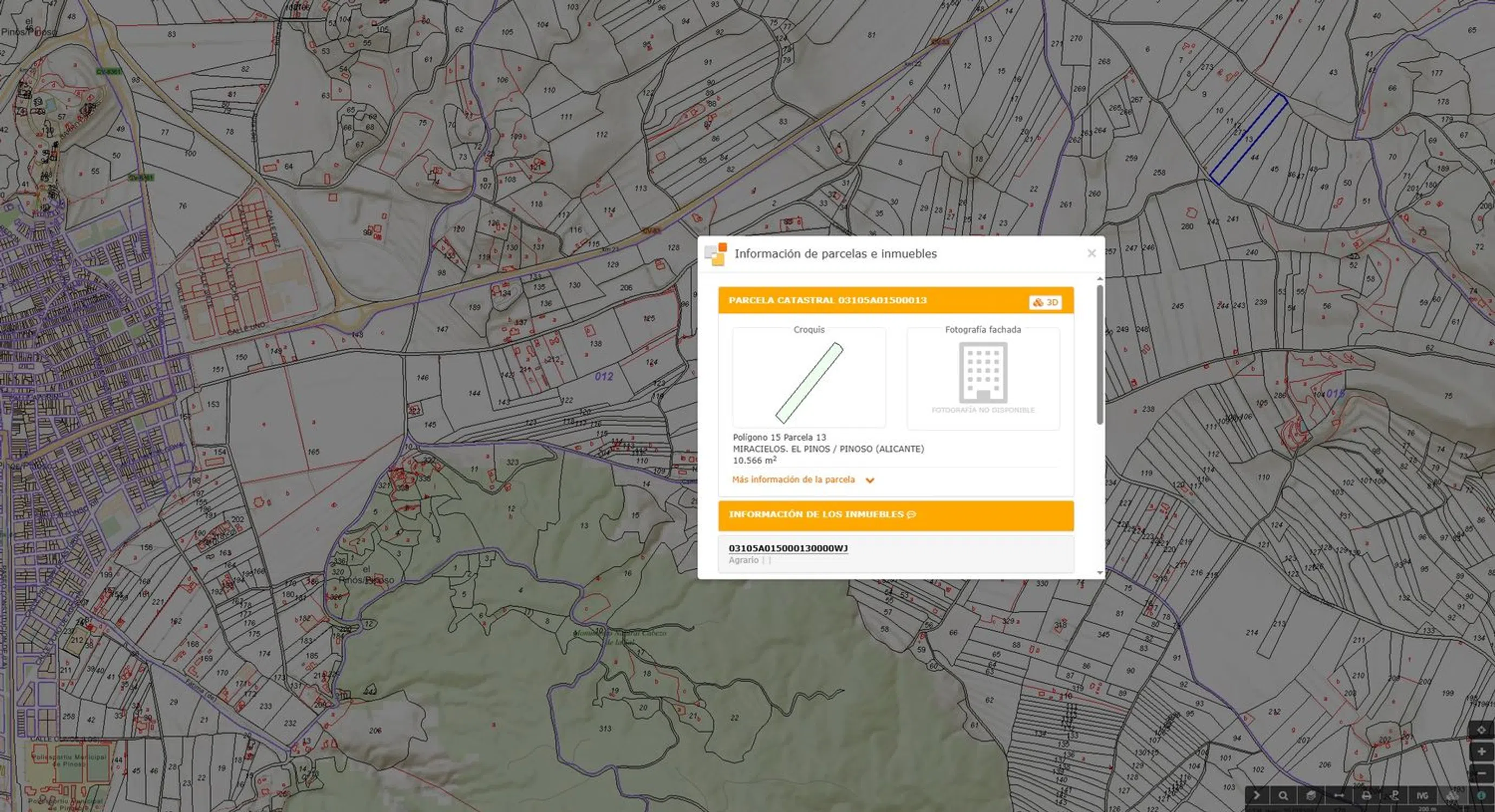Open the map search magnifier tool

pyautogui.click(x=1283, y=796)
